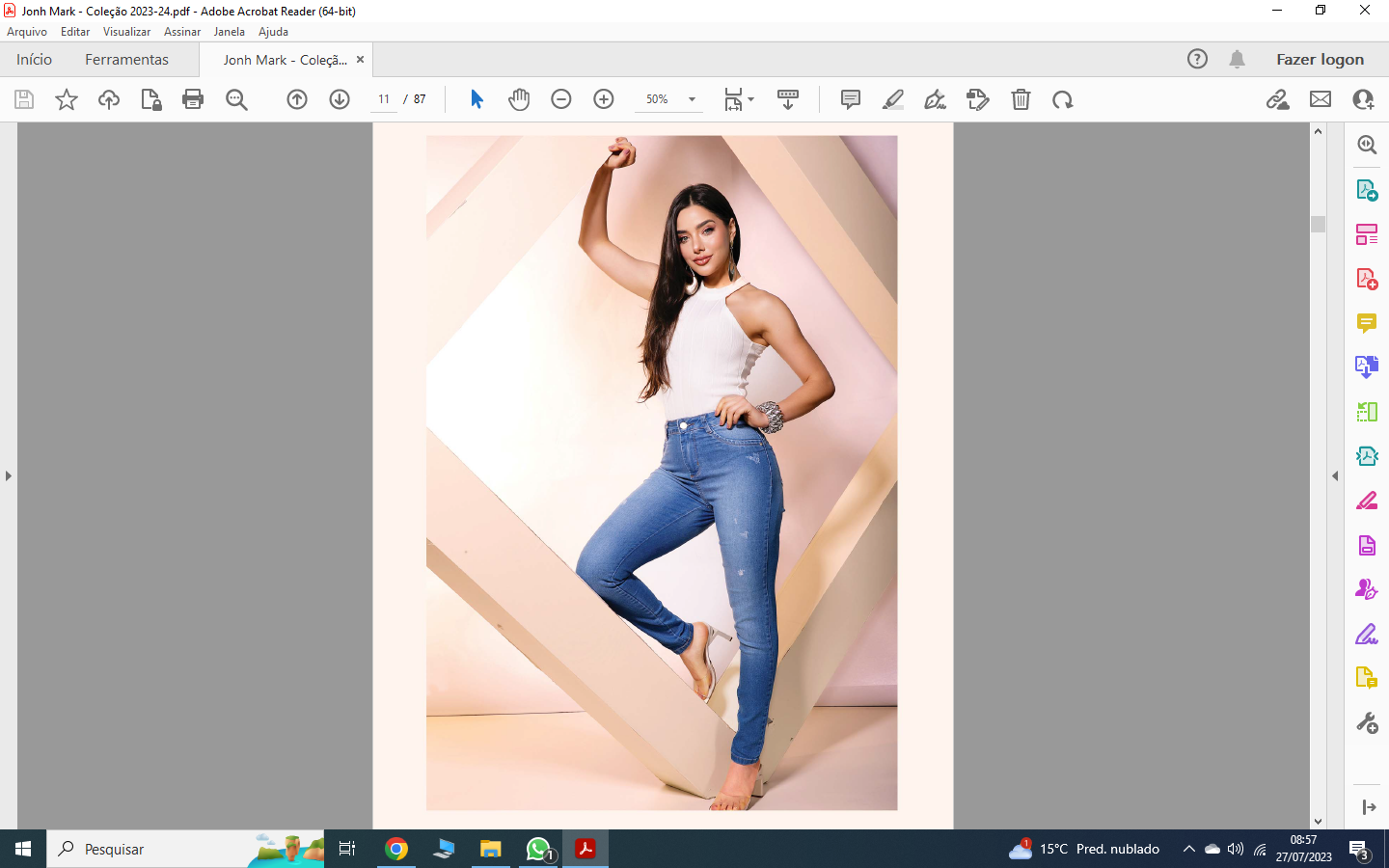Go to the next page arrow
The image size is (1389, 868).
coord(340,99)
